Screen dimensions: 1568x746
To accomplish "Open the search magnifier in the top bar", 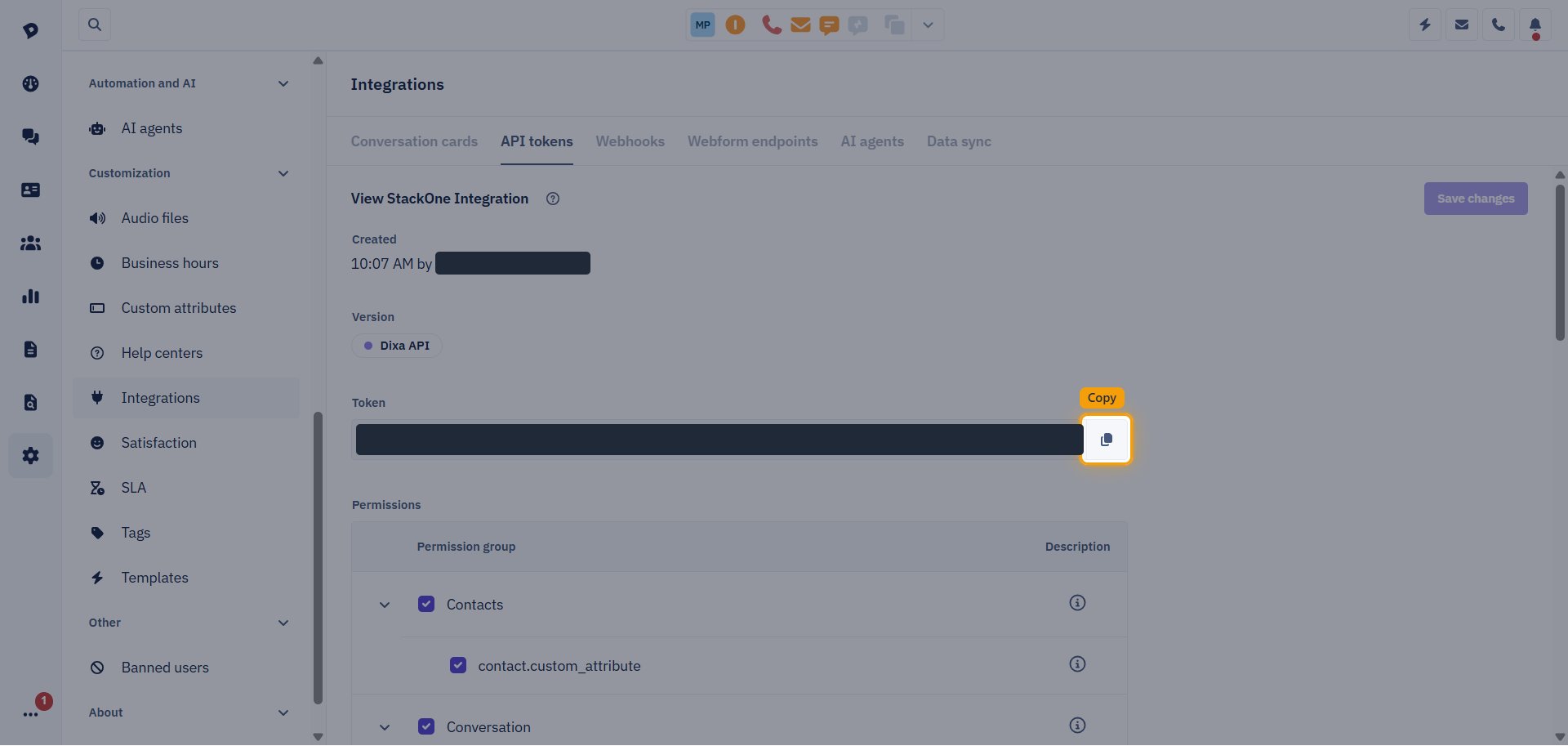I will pyautogui.click(x=95, y=25).
